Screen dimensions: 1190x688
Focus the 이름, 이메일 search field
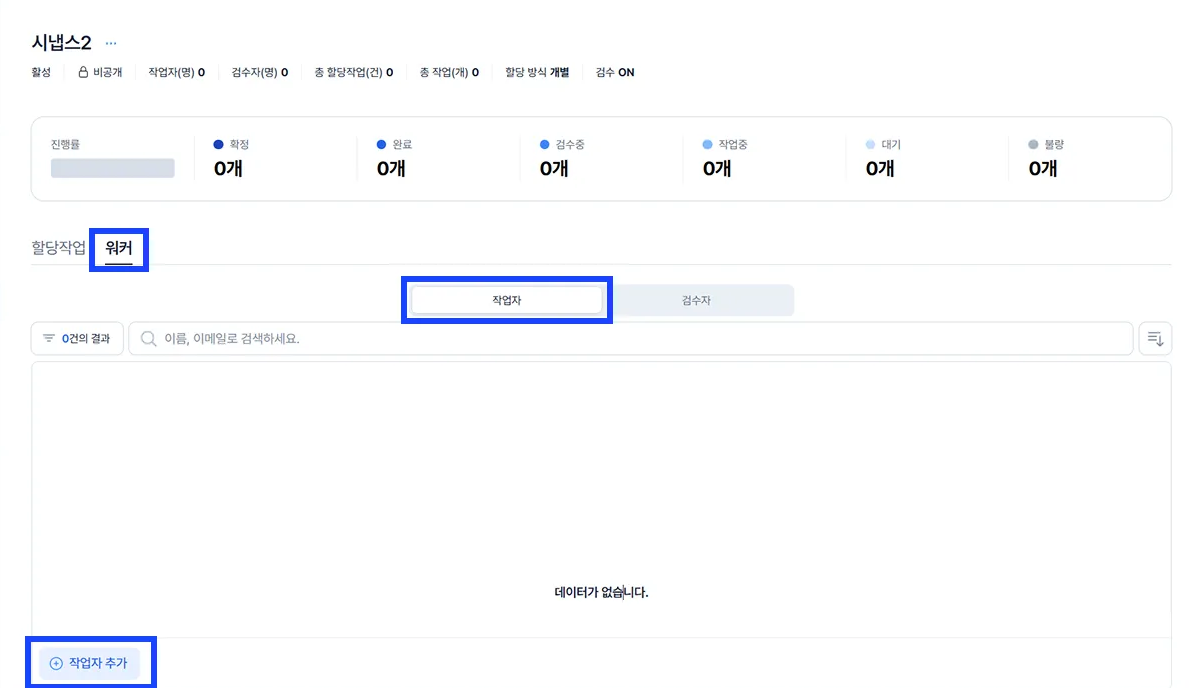click(631, 338)
